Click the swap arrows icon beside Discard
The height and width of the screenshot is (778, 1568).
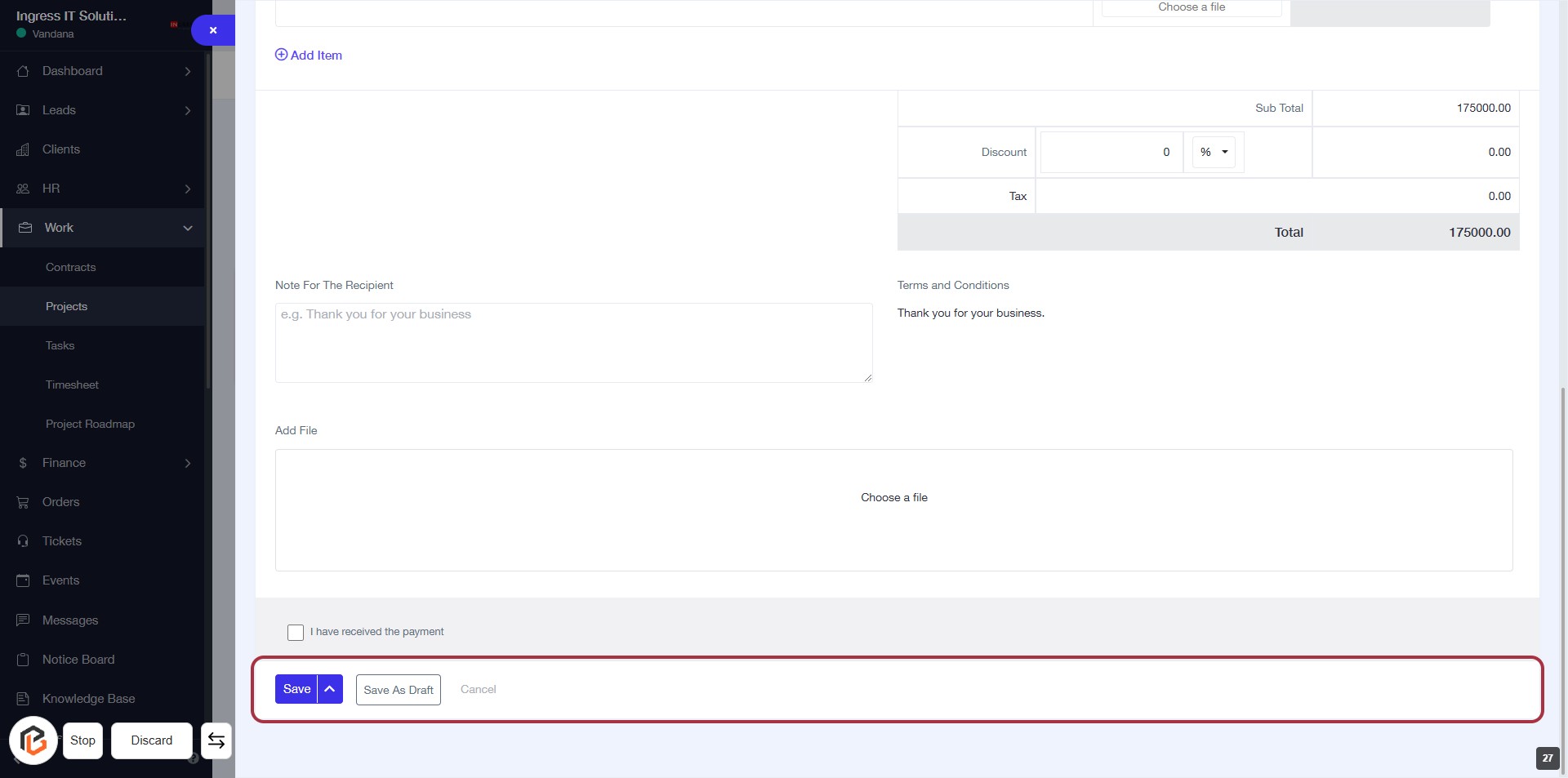(216, 740)
